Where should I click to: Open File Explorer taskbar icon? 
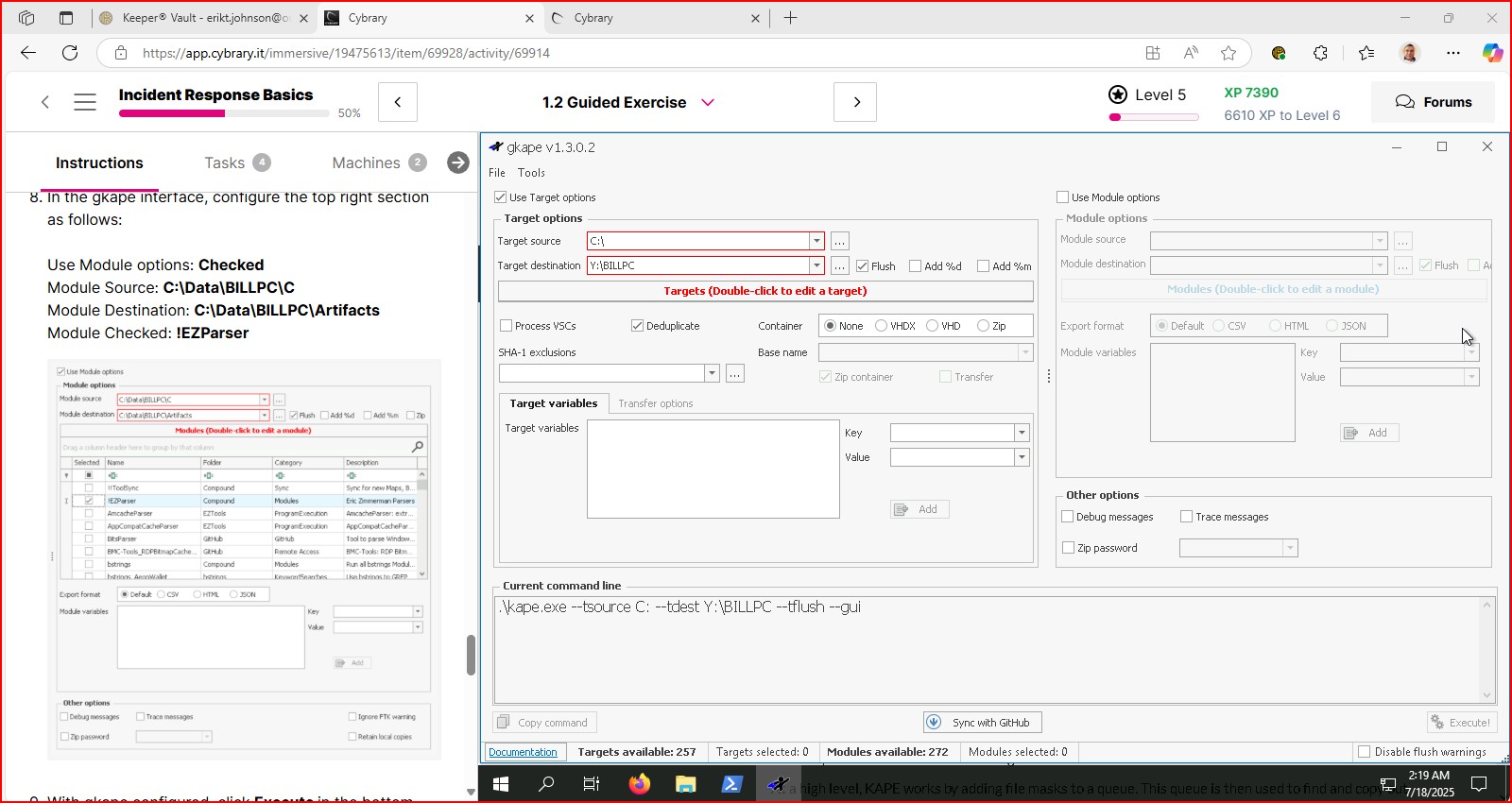pos(686,784)
